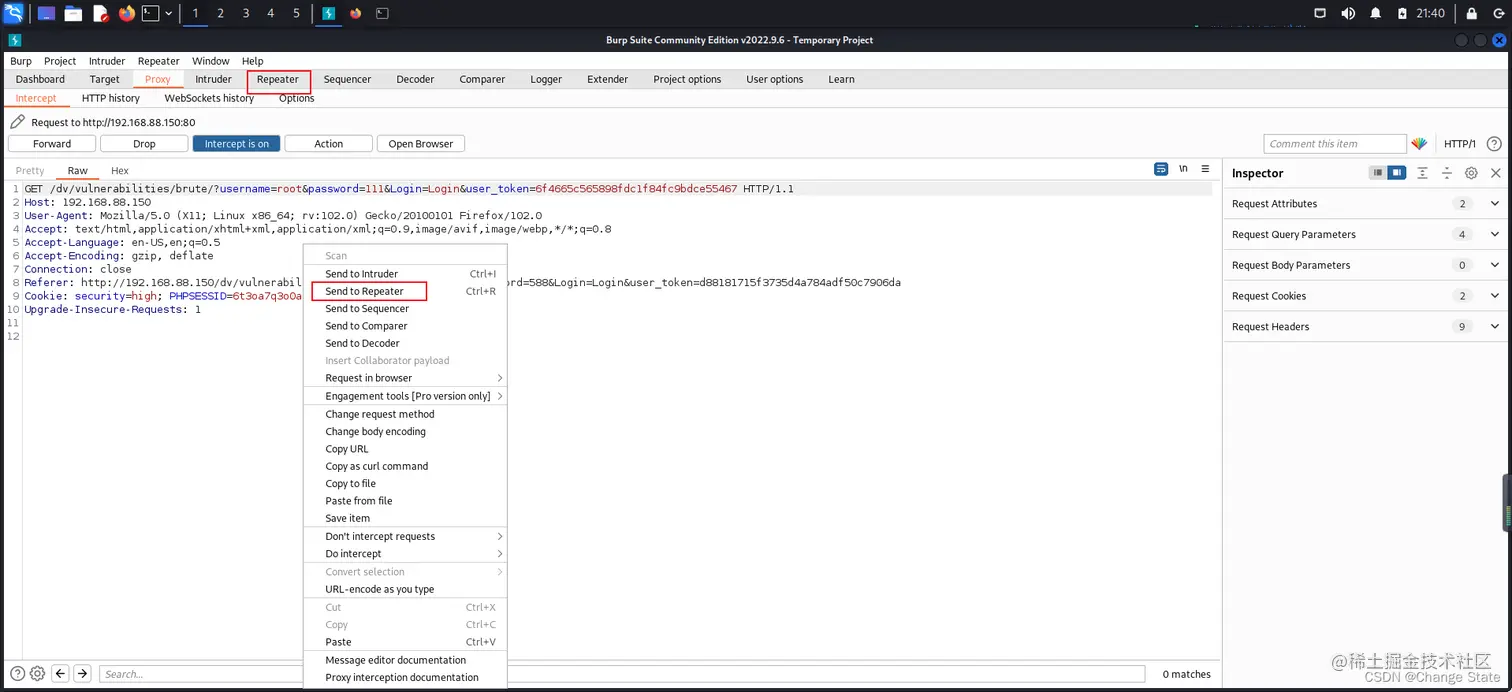Expand the Request Attributes section
1512x692 pixels.
click(x=1367, y=204)
